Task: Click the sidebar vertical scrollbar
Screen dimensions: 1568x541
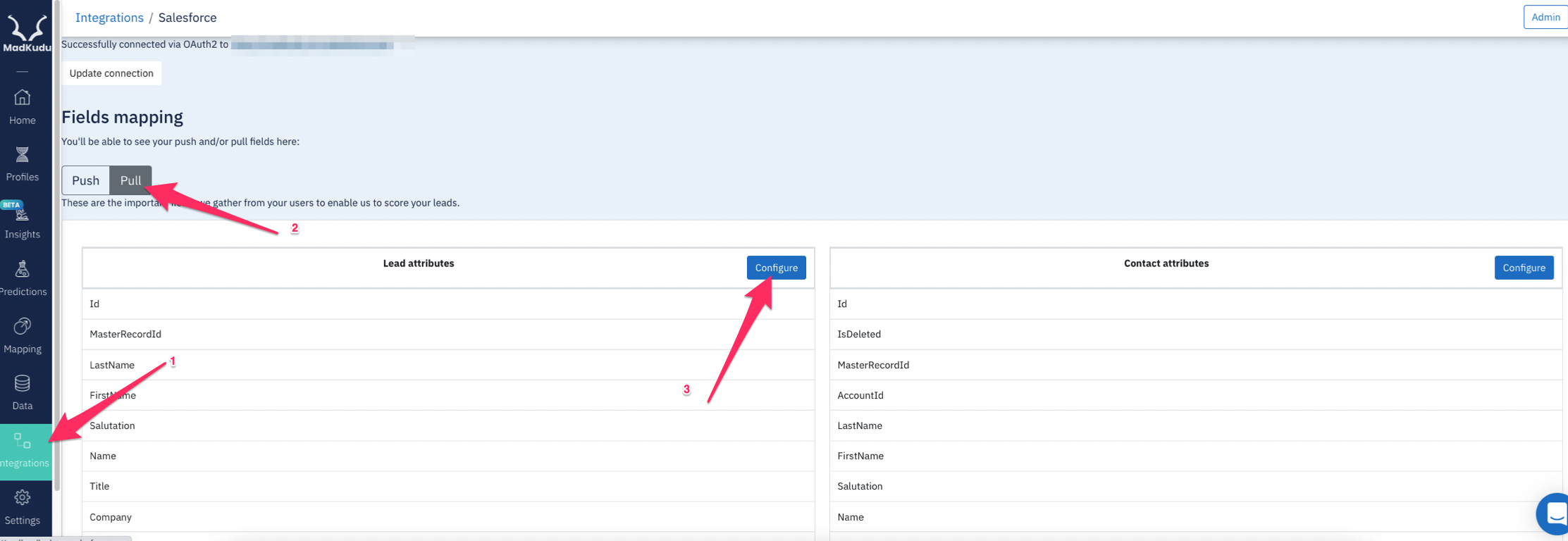Action: click(x=57, y=247)
